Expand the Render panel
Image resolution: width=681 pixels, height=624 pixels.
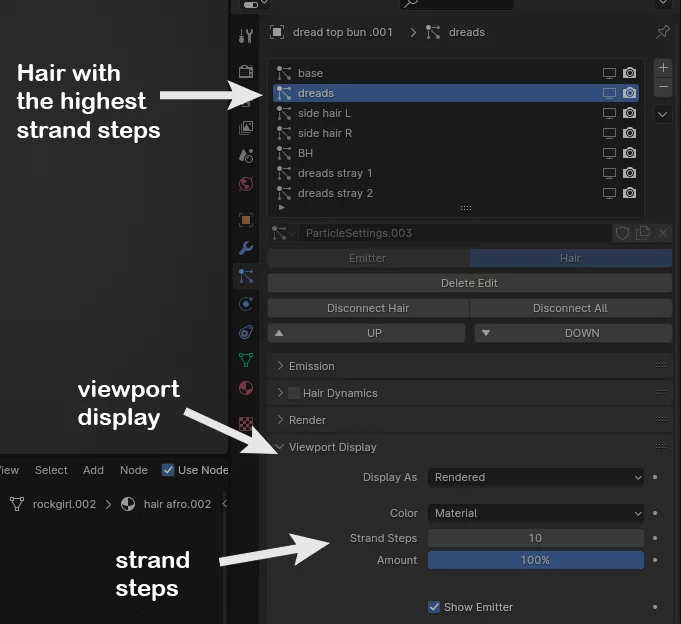pyautogui.click(x=280, y=420)
